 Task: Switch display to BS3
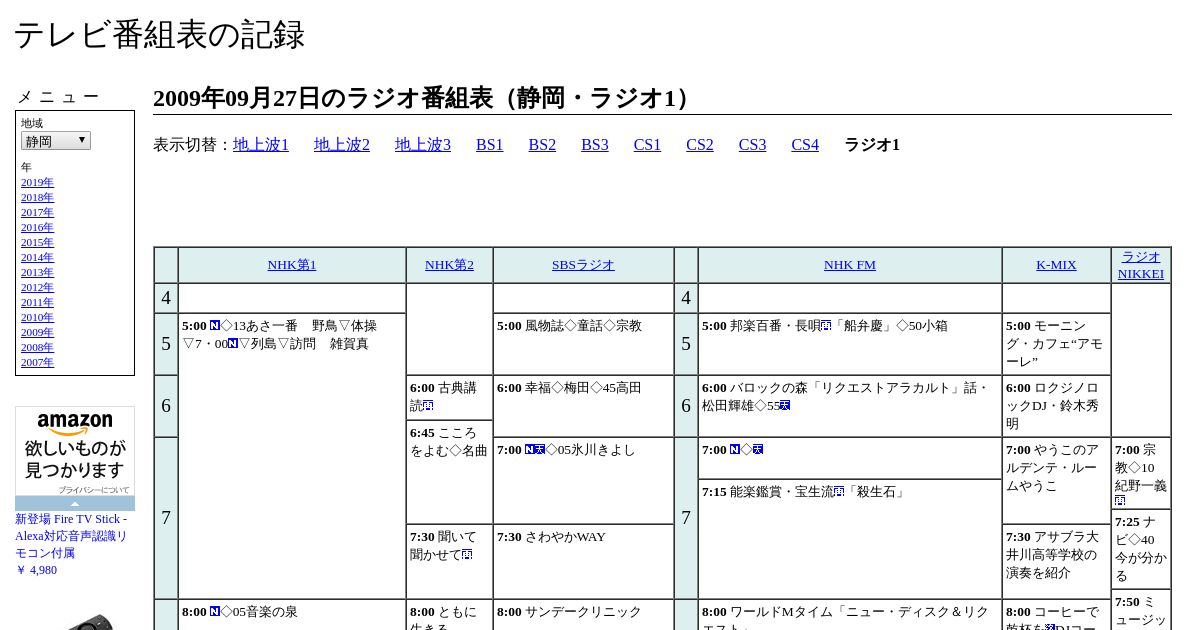[x=595, y=145]
